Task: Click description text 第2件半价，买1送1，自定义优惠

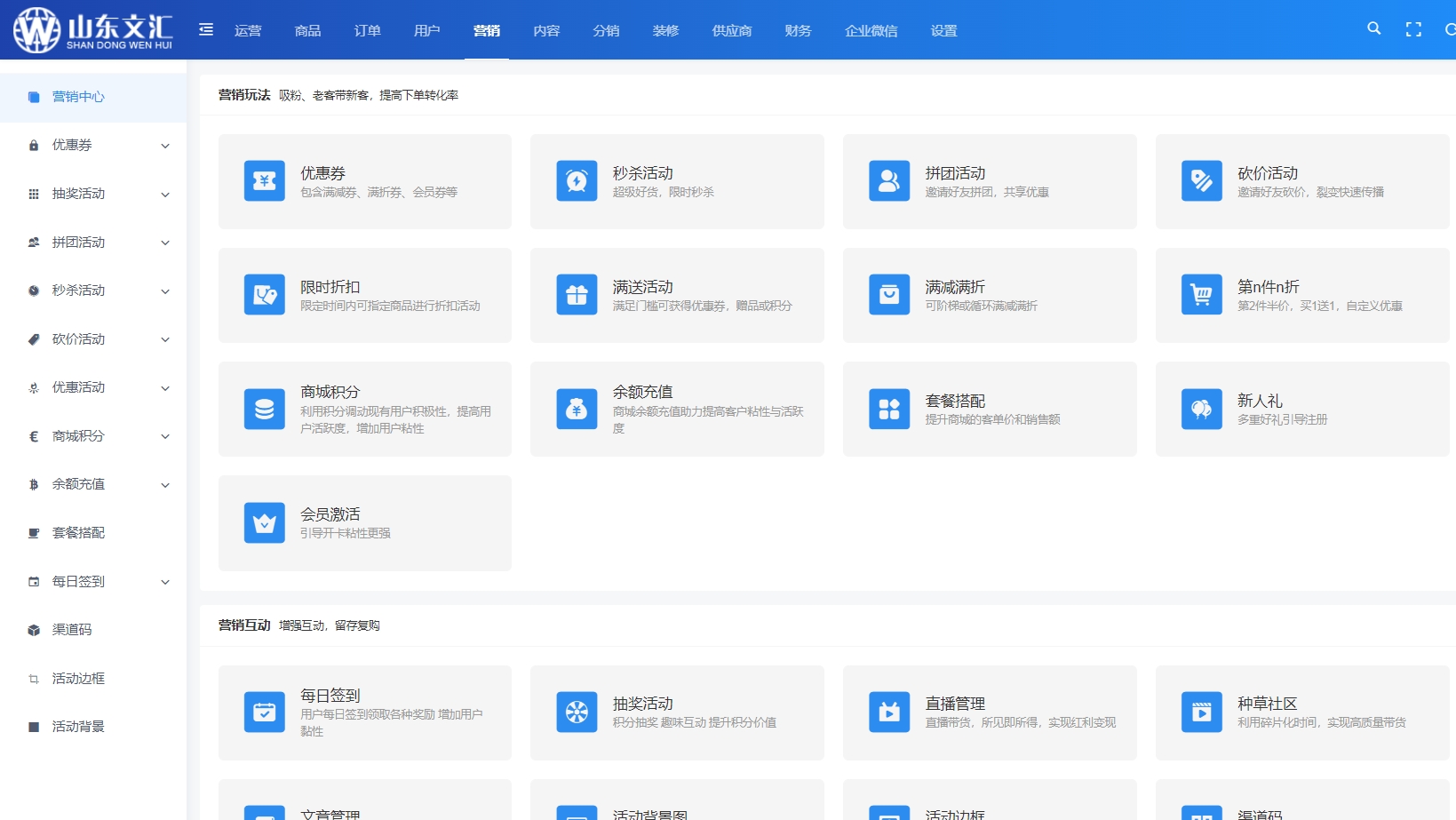Action: pyautogui.click(x=1320, y=306)
